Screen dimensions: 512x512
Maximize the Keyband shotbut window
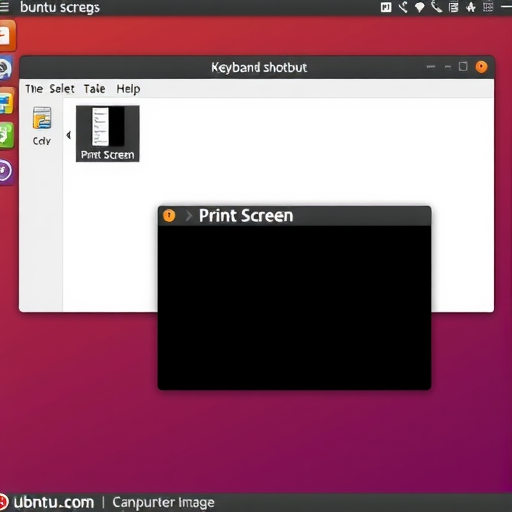pos(463,67)
